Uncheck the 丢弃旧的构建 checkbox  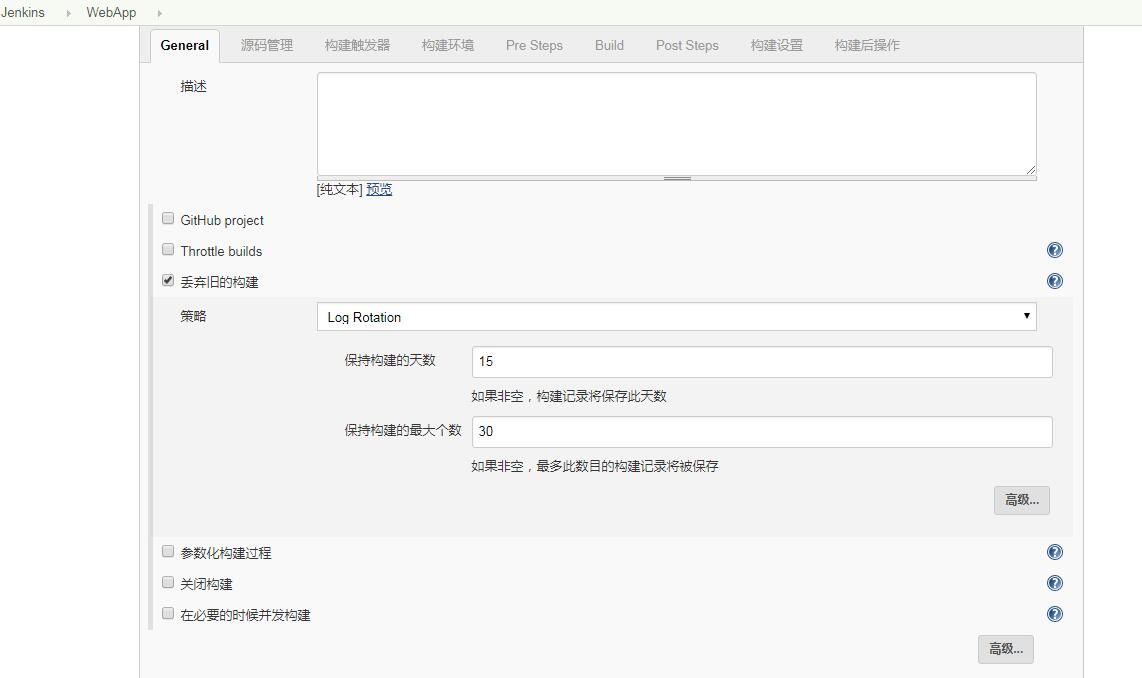[x=168, y=281]
